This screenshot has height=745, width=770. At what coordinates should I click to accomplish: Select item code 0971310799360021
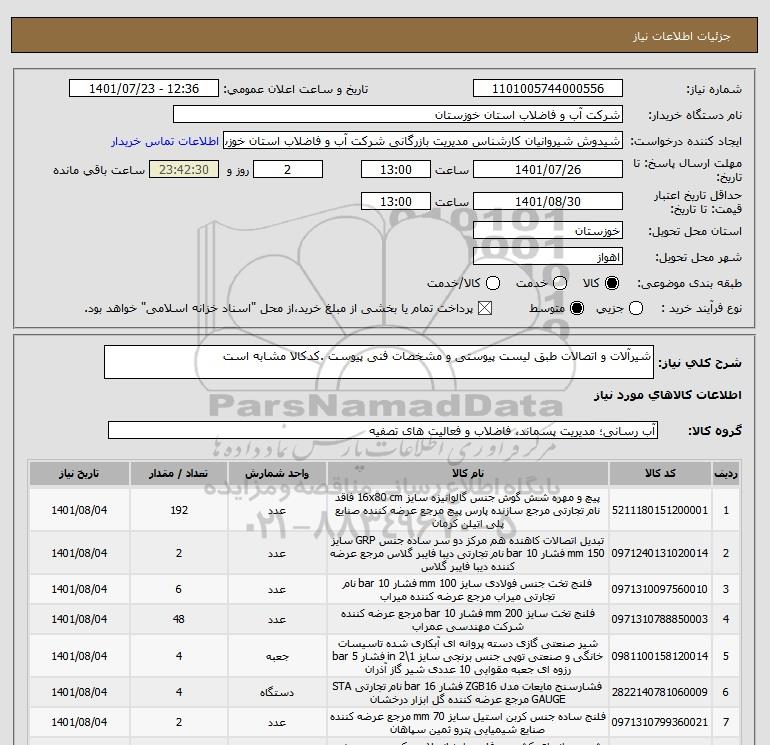pyautogui.click(x=660, y=722)
